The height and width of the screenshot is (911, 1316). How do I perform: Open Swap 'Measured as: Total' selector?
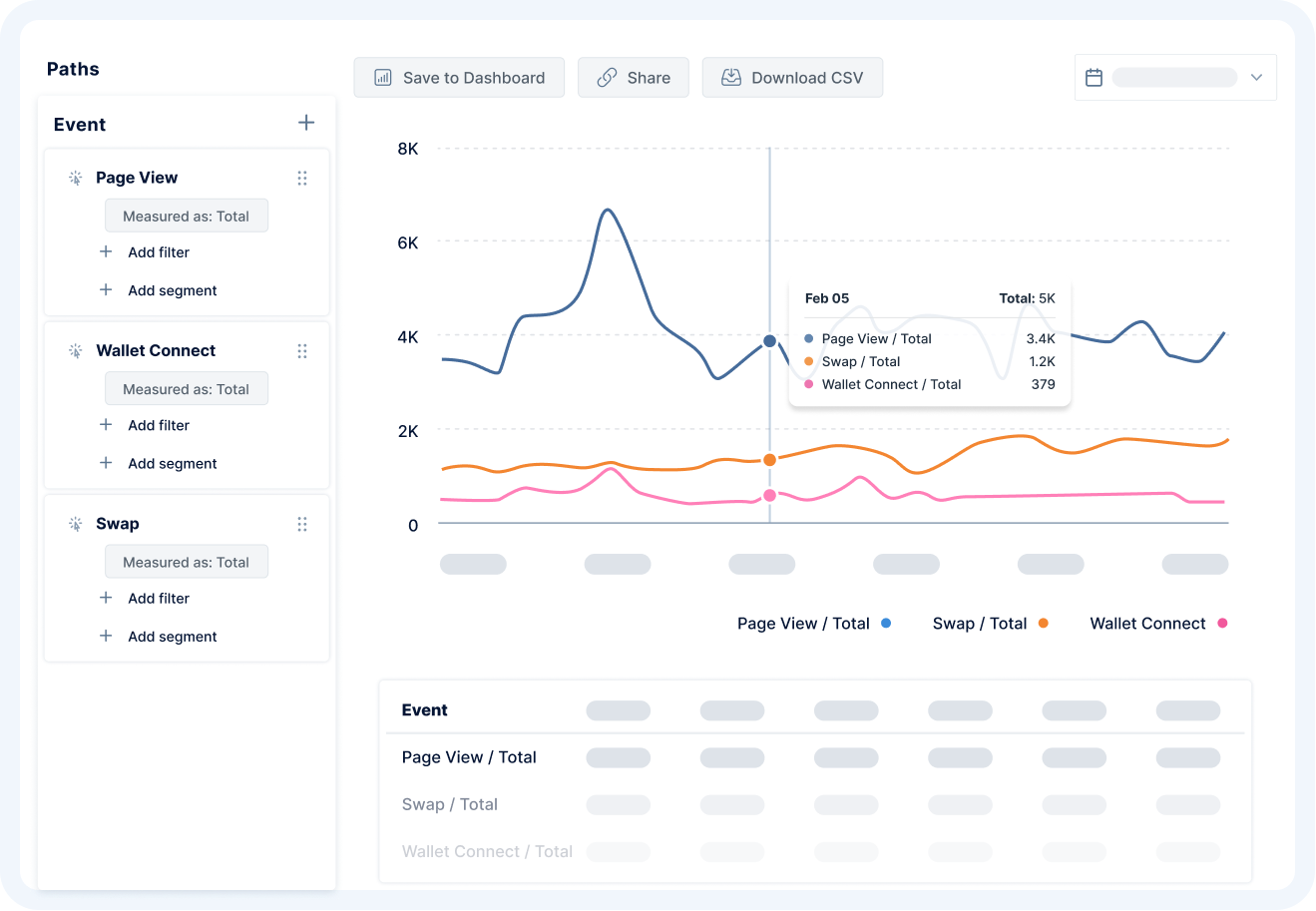(187, 562)
